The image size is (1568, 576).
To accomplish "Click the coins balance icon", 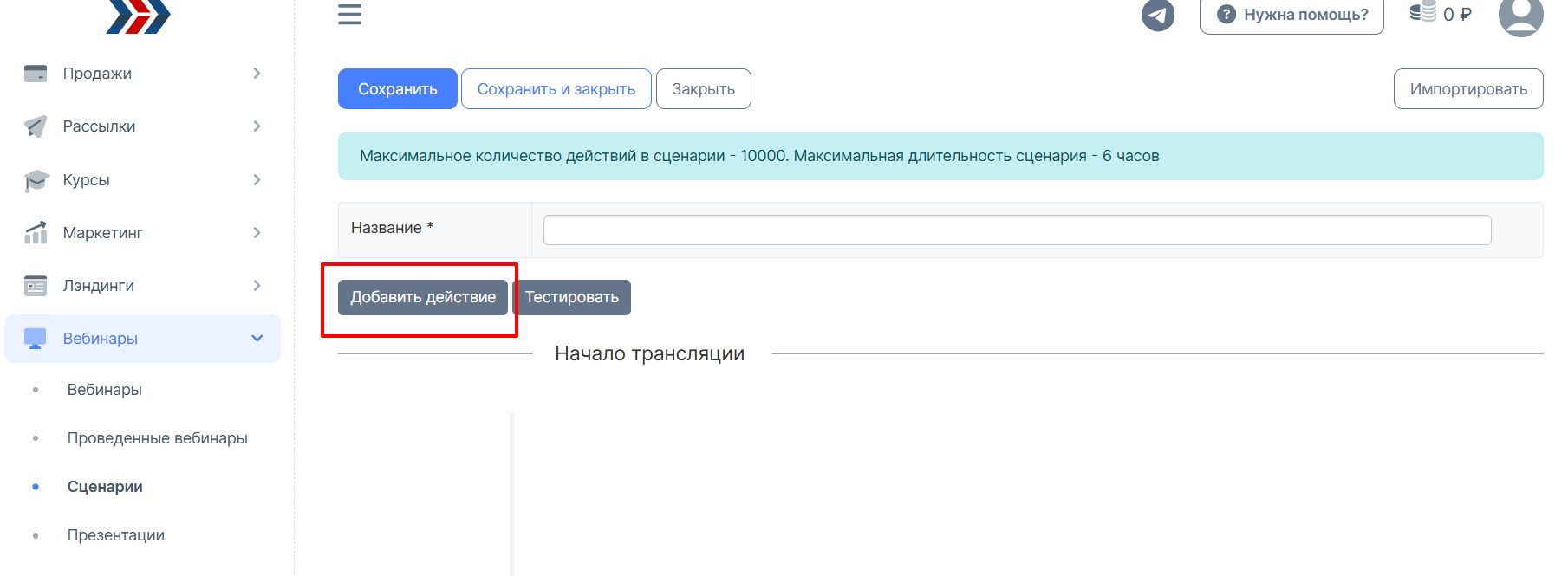I will (1422, 12).
